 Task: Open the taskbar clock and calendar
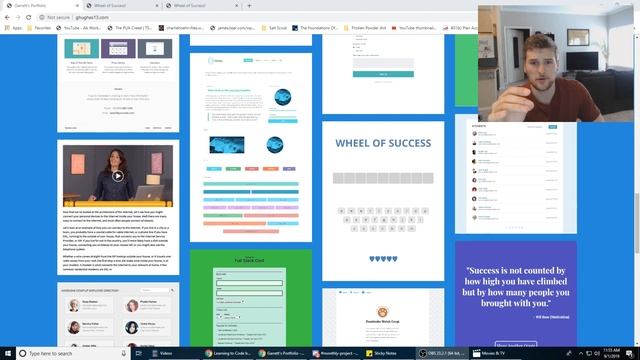(611, 353)
